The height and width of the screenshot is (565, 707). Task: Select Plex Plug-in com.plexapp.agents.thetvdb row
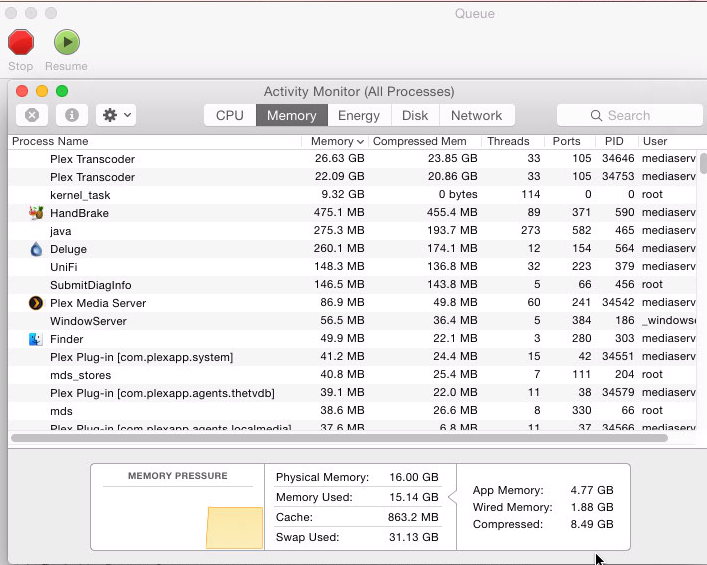point(352,393)
